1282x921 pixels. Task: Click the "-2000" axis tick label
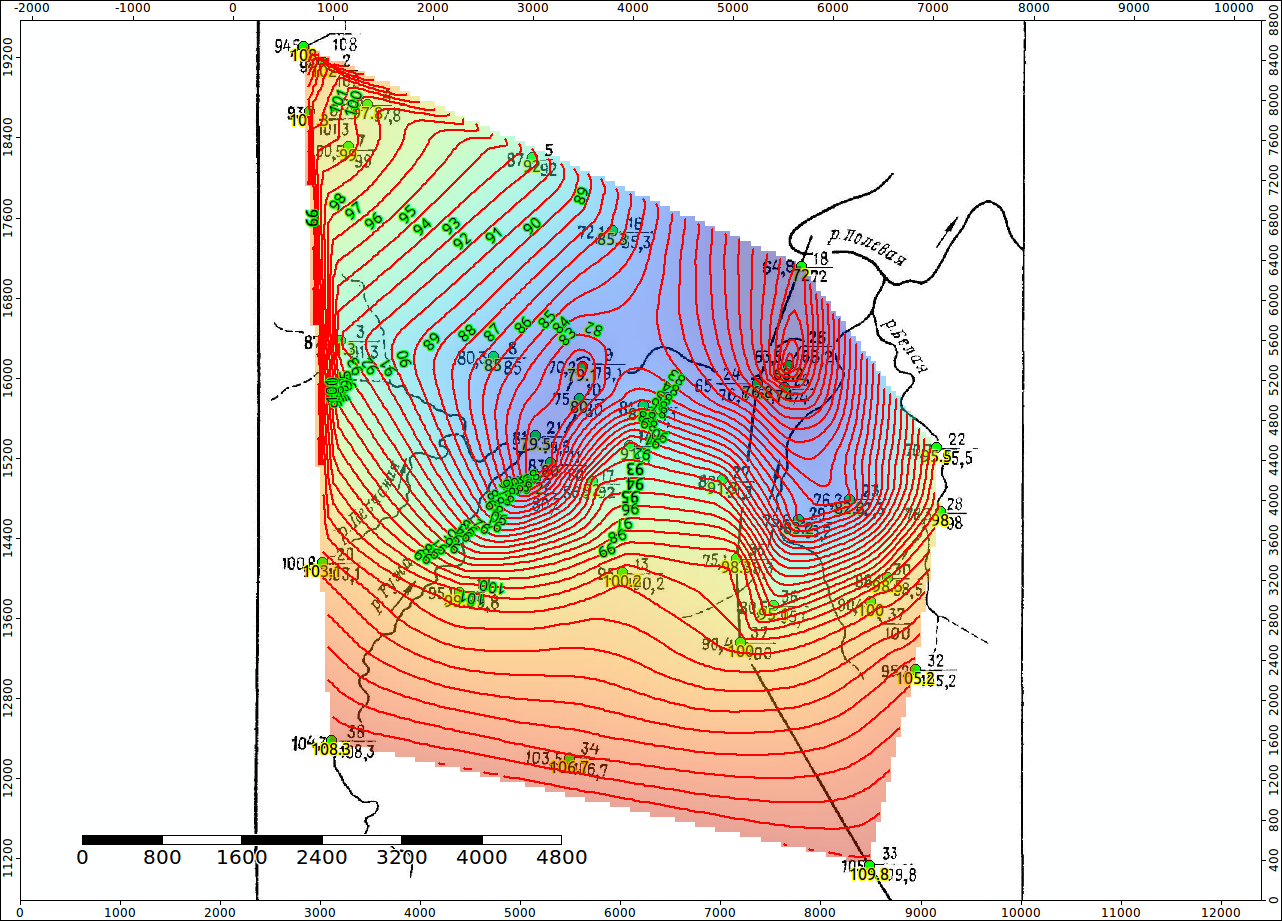pyautogui.click(x=32, y=7)
